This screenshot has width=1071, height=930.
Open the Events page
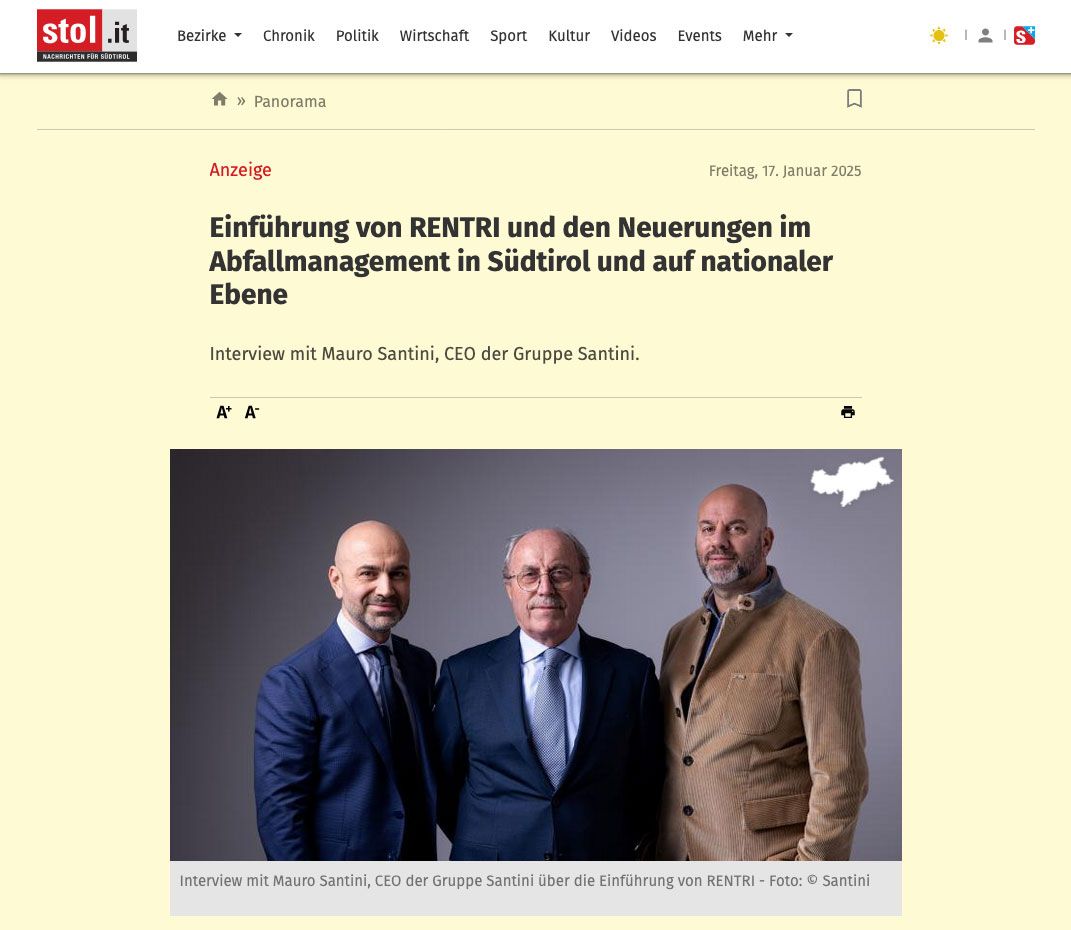pos(699,36)
